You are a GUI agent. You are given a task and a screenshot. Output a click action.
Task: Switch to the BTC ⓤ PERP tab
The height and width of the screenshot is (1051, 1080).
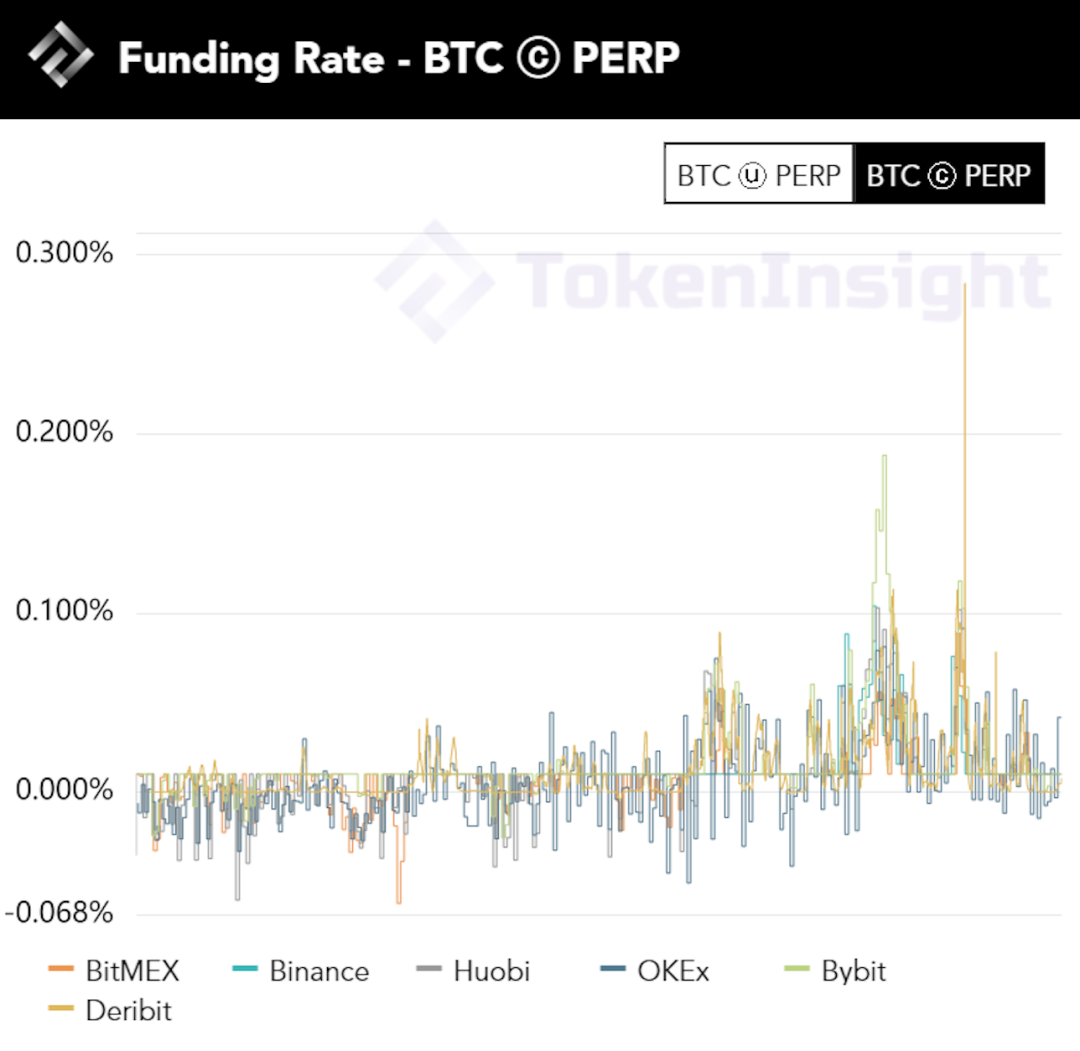[759, 175]
